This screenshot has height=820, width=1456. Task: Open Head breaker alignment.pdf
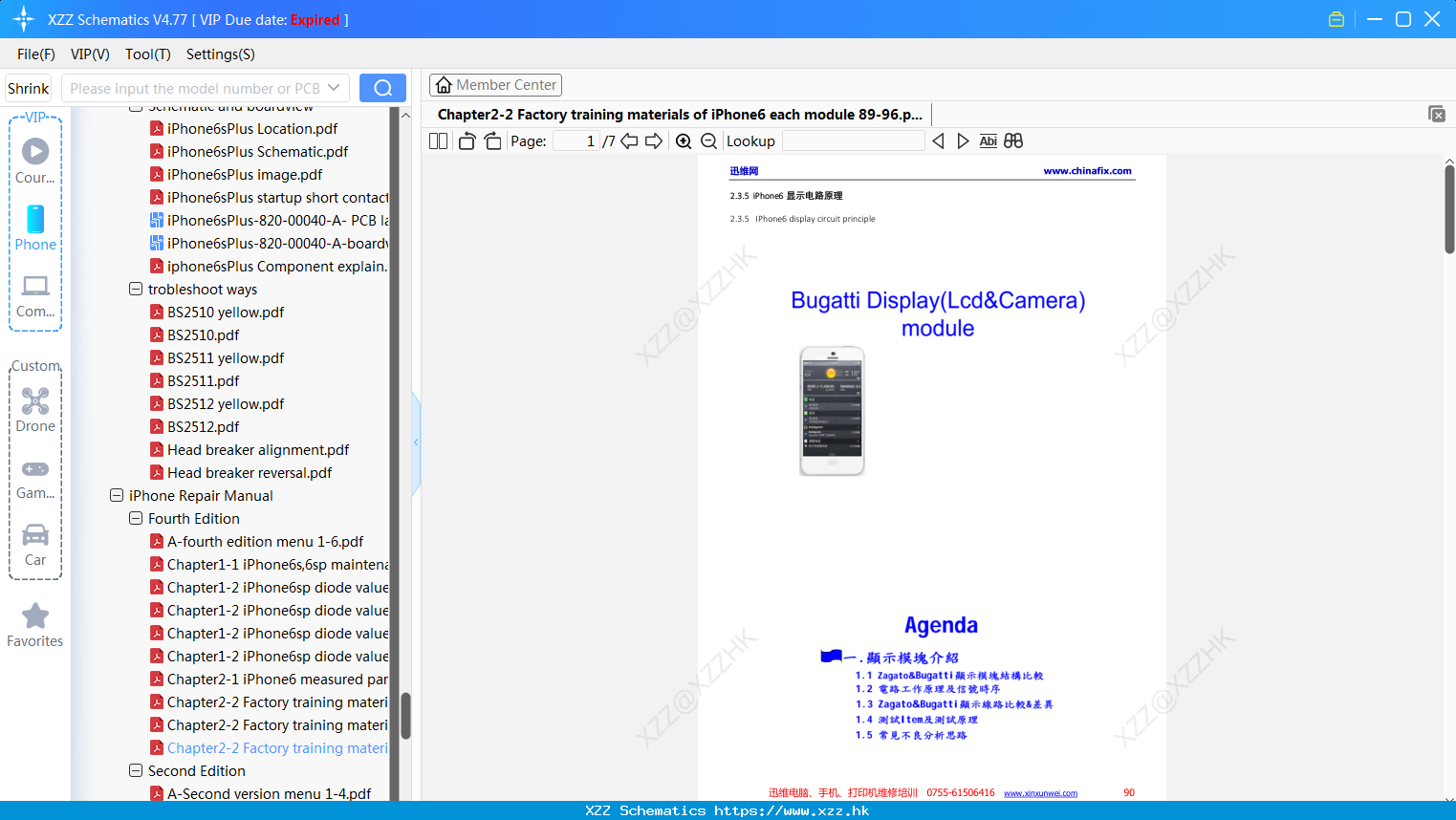pos(258,449)
